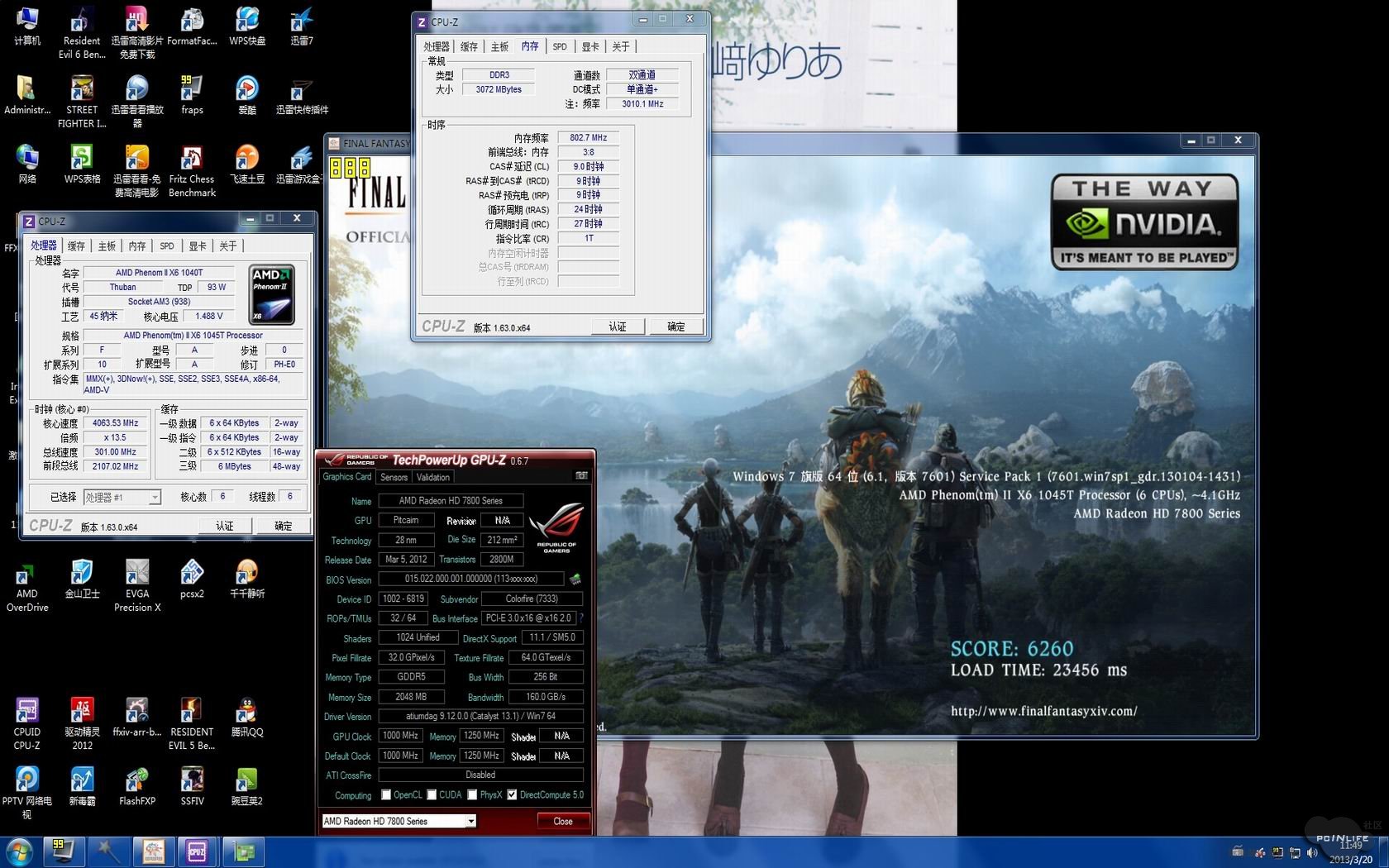Image resolution: width=1389 pixels, height=868 pixels.
Task: Toggle the CUDA checkbox in GPU-Z
Action: pyautogui.click(x=432, y=794)
